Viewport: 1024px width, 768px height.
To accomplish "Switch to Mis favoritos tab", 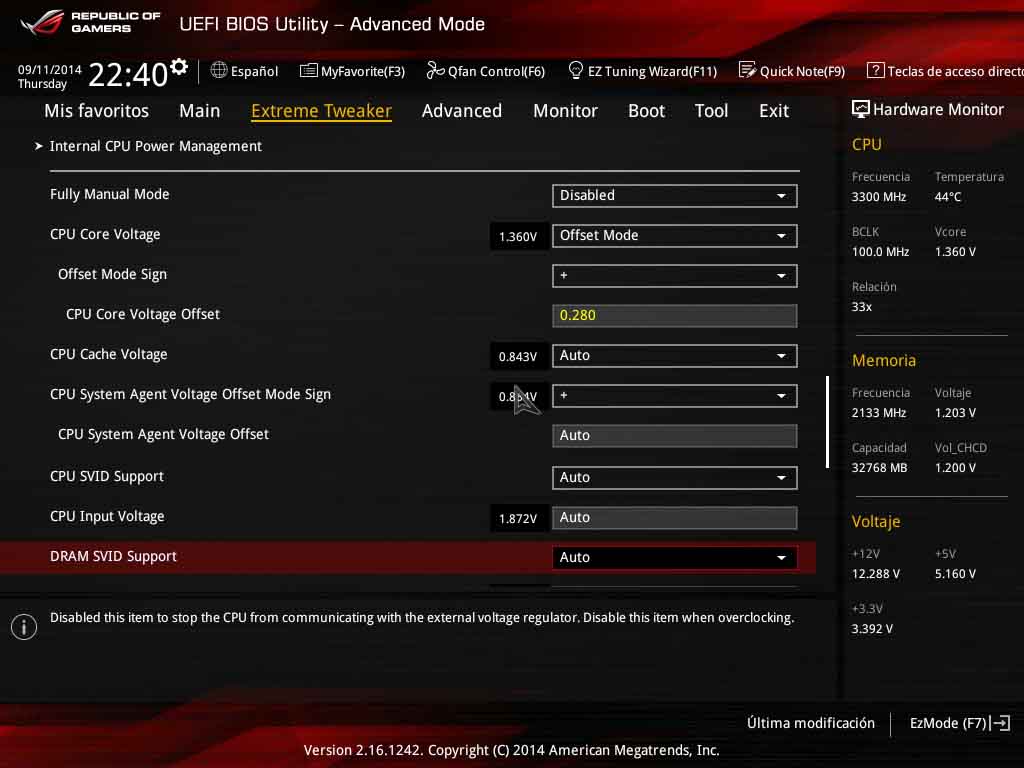I will tap(97, 110).
